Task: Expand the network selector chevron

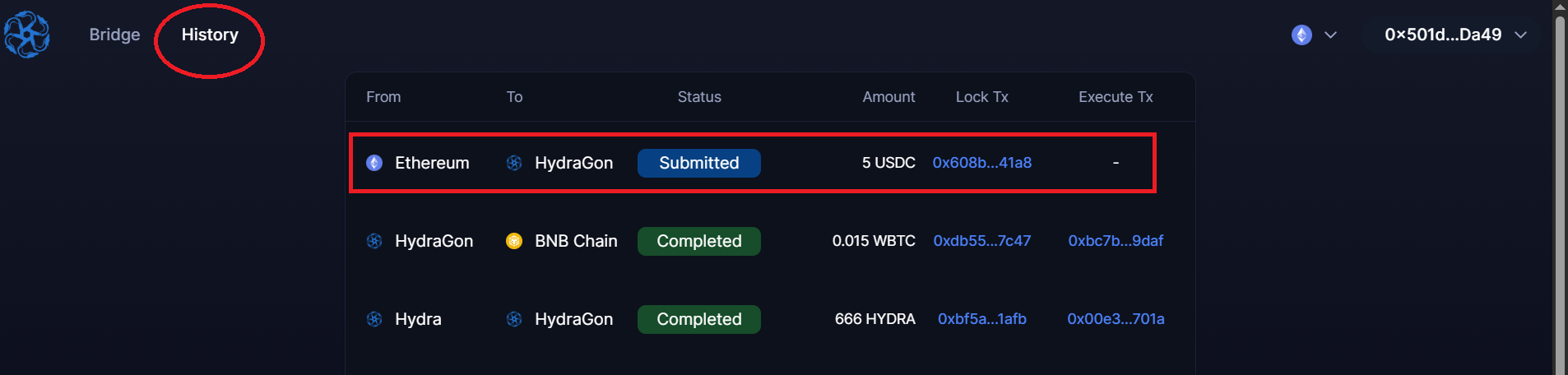Action: (1330, 35)
